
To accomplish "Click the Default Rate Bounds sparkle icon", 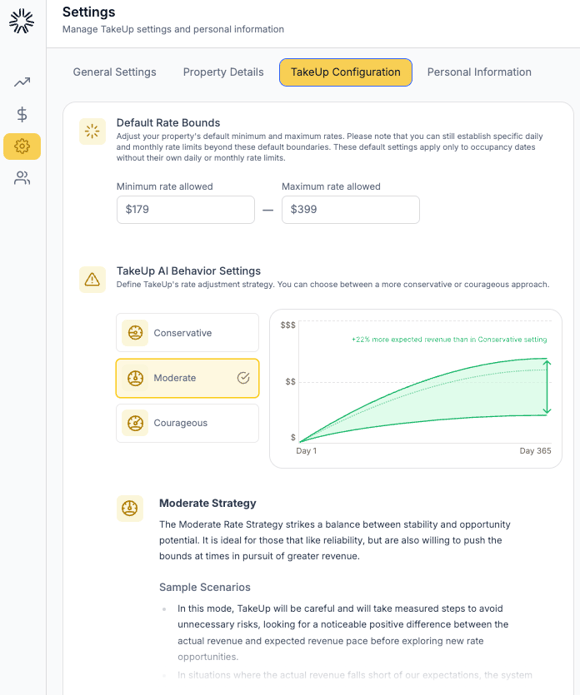I will [92, 131].
